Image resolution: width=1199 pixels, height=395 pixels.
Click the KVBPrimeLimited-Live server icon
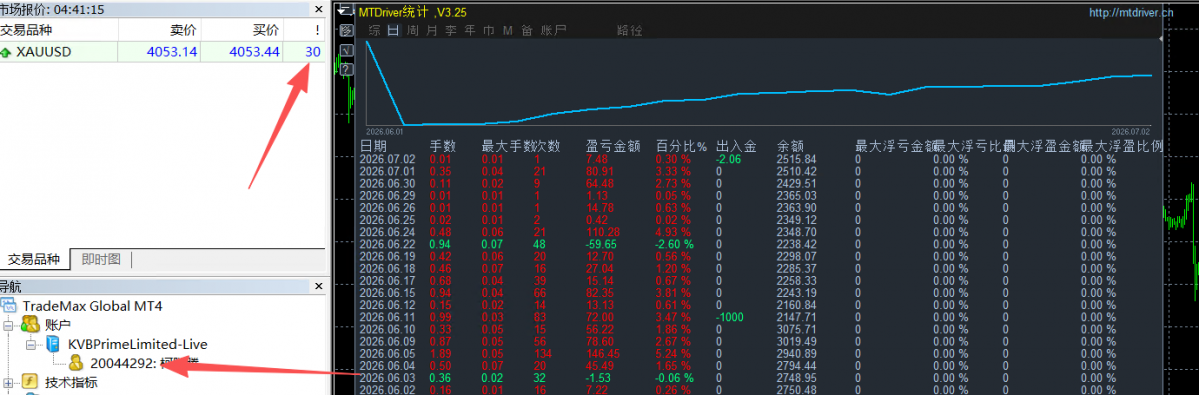click(53, 345)
